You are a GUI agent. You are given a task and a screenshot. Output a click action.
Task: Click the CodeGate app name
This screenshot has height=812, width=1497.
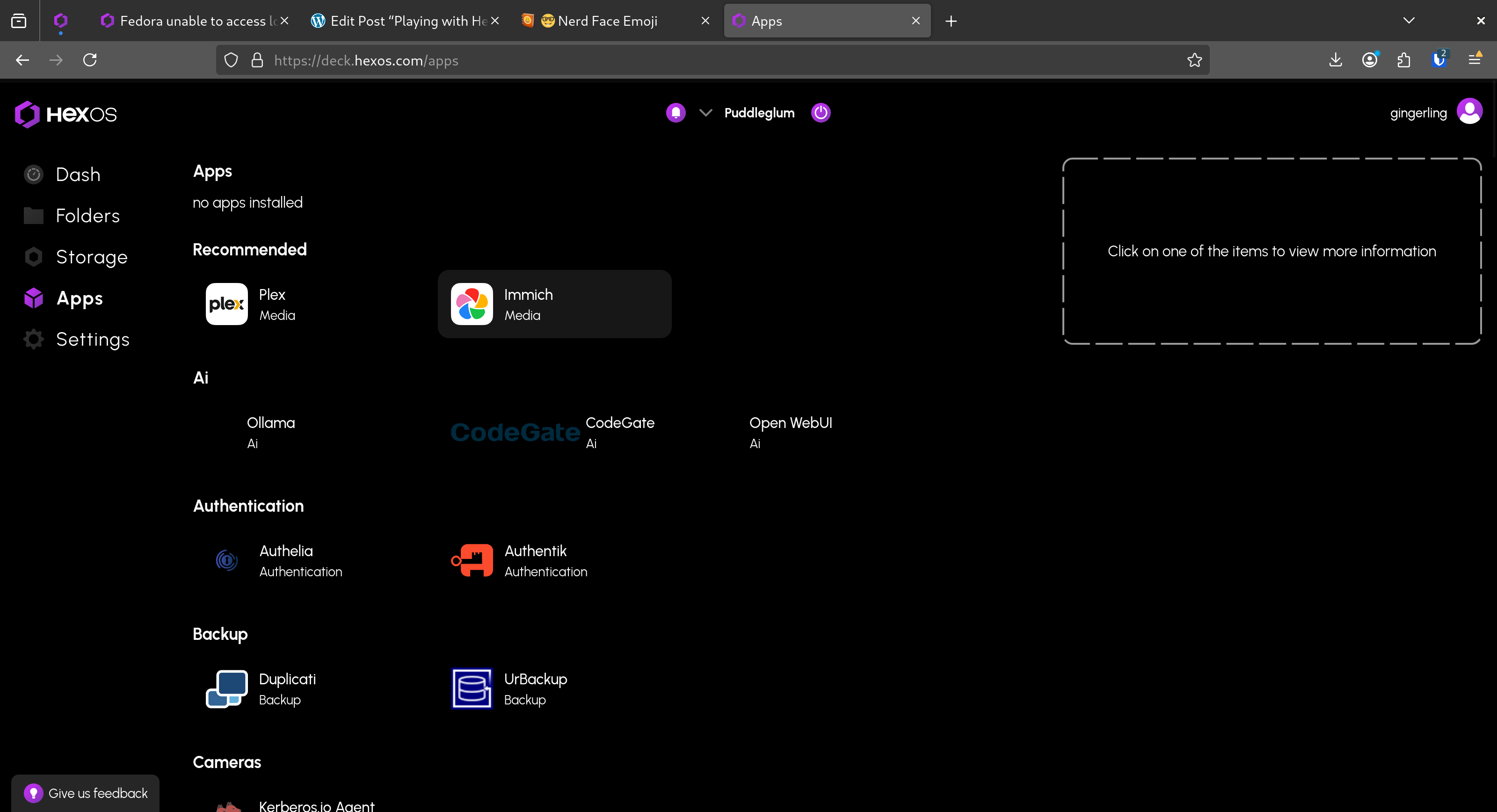619,422
